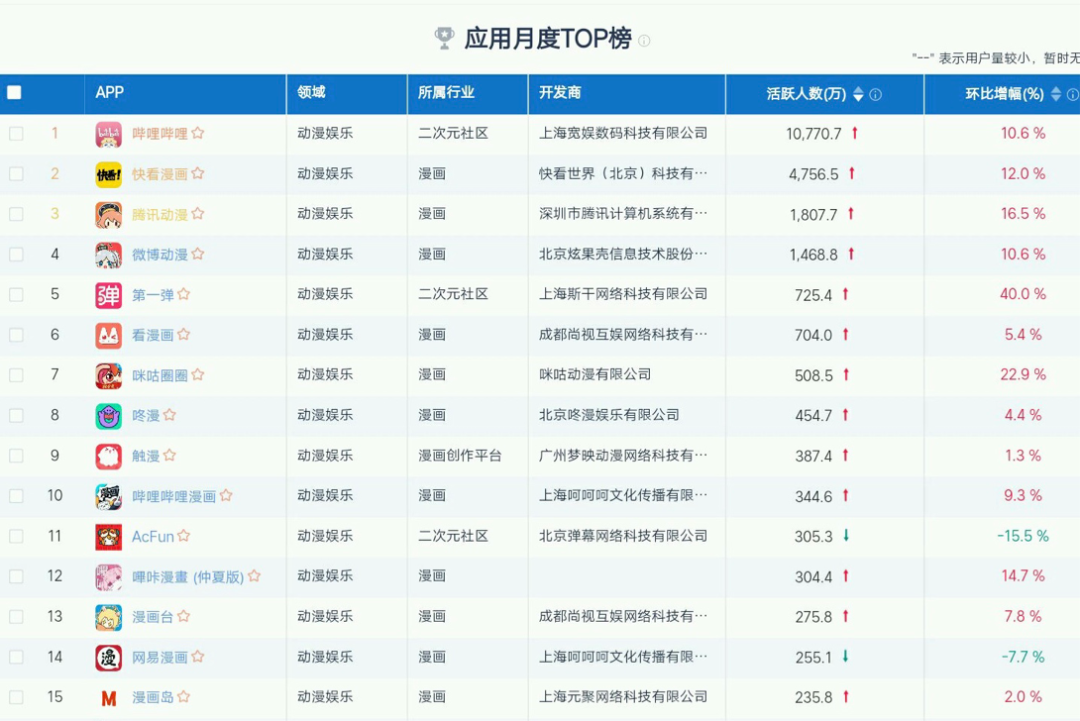This screenshot has width=1080, height=721.
Task: Open the 哔咔漫畫 app icon
Action: (108, 577)
